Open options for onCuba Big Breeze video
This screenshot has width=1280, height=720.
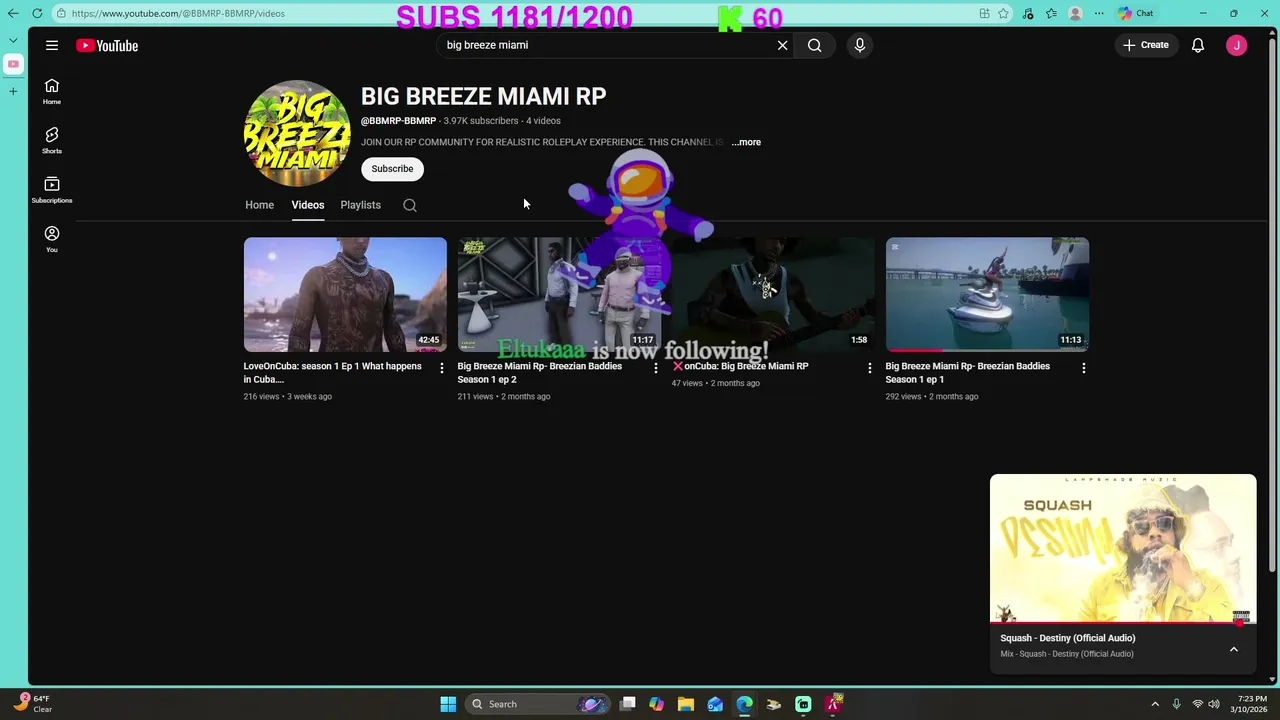(x=869, y=368)
